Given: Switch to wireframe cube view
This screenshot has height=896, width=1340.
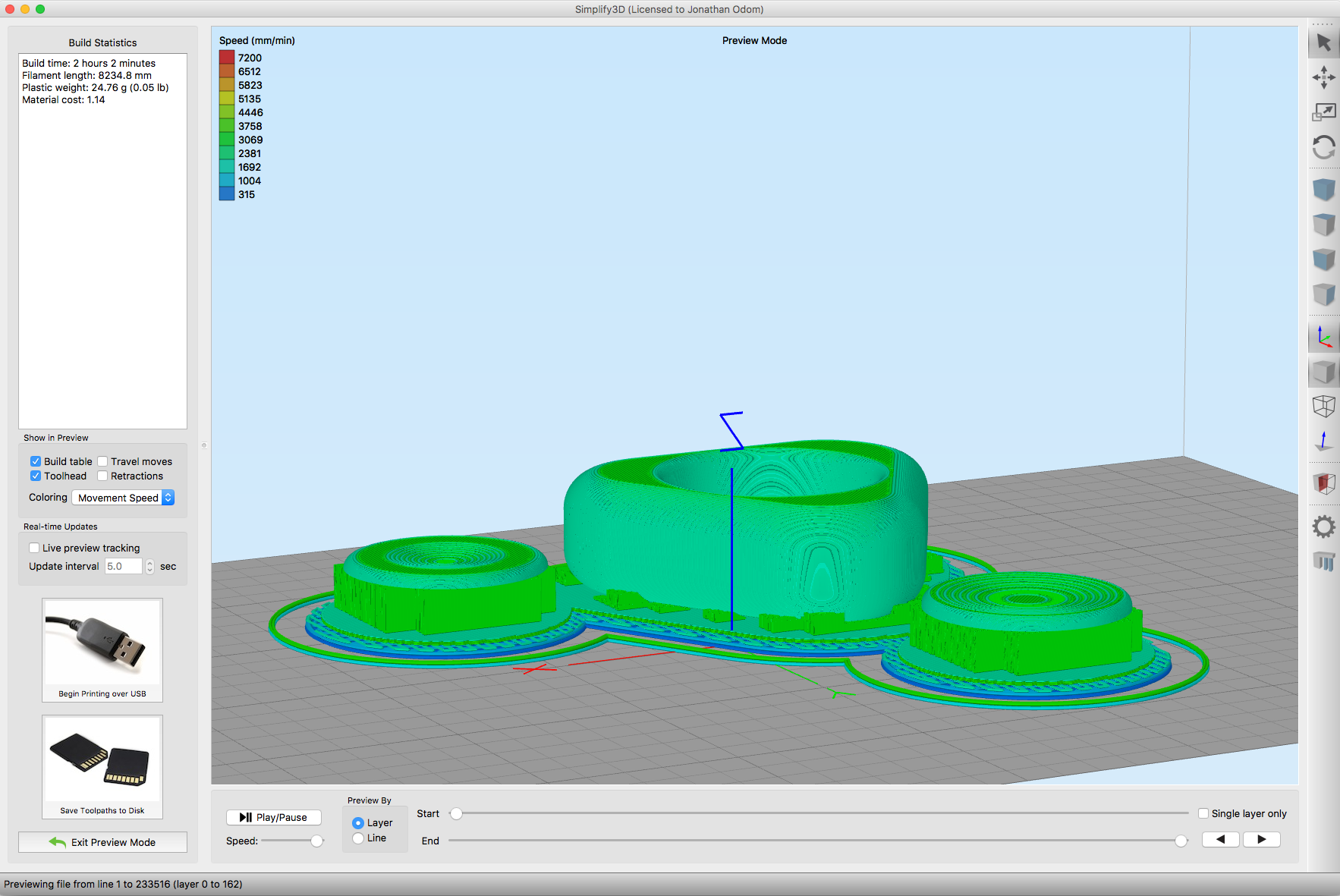Looking at the screenshot, I should click(x=1324, y=407).
